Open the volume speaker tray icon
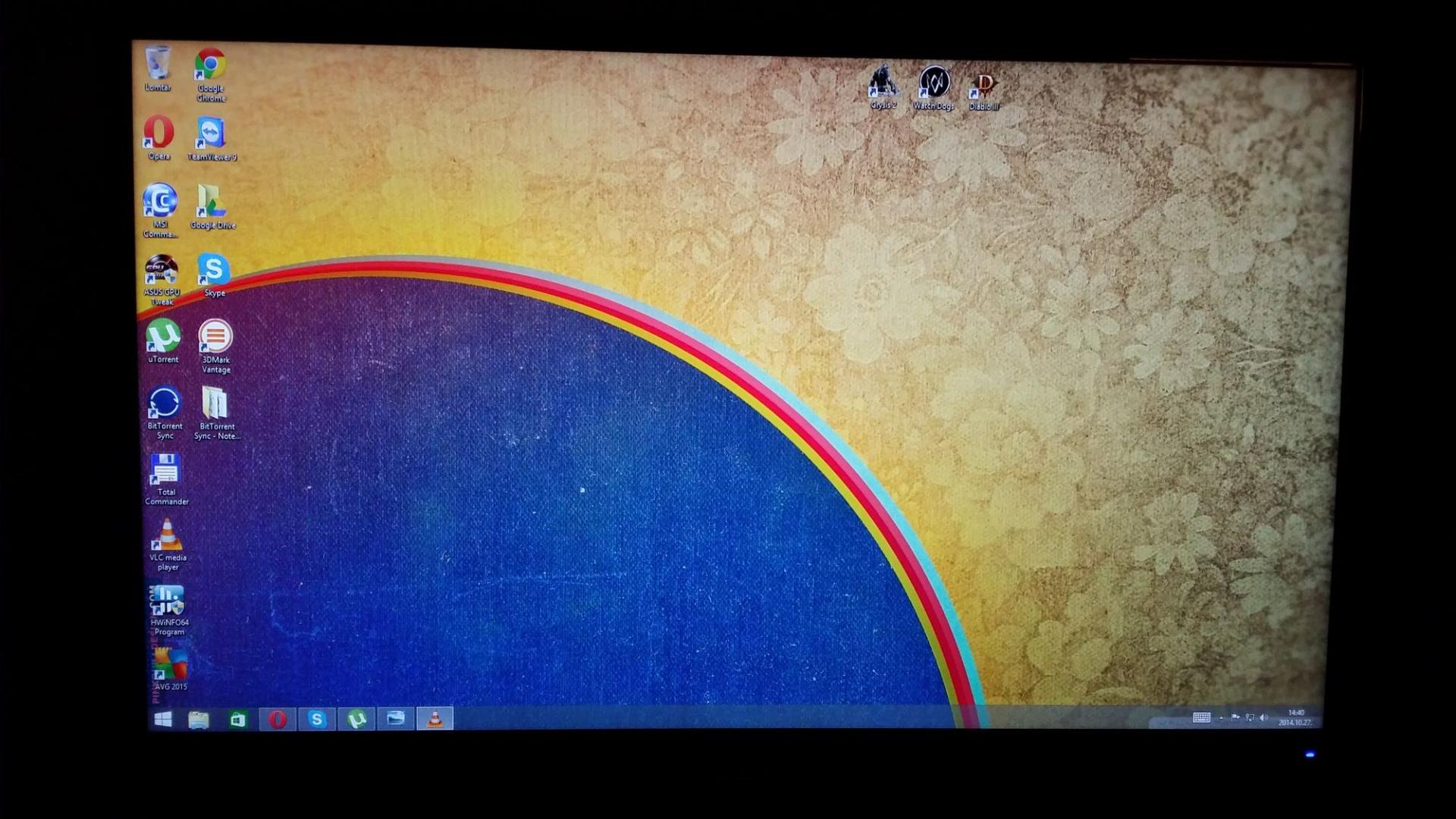 pyautogui.click(x=1263, y=717)
